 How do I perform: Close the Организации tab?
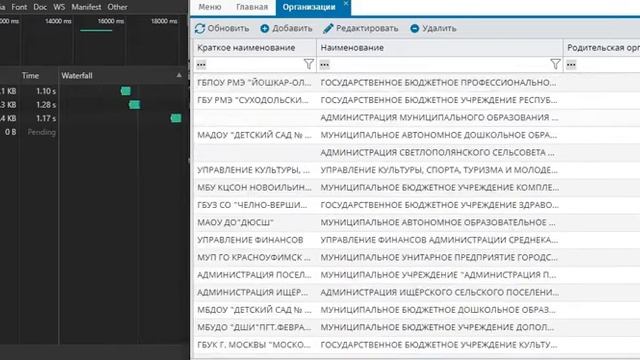click(x=346, y=3)
